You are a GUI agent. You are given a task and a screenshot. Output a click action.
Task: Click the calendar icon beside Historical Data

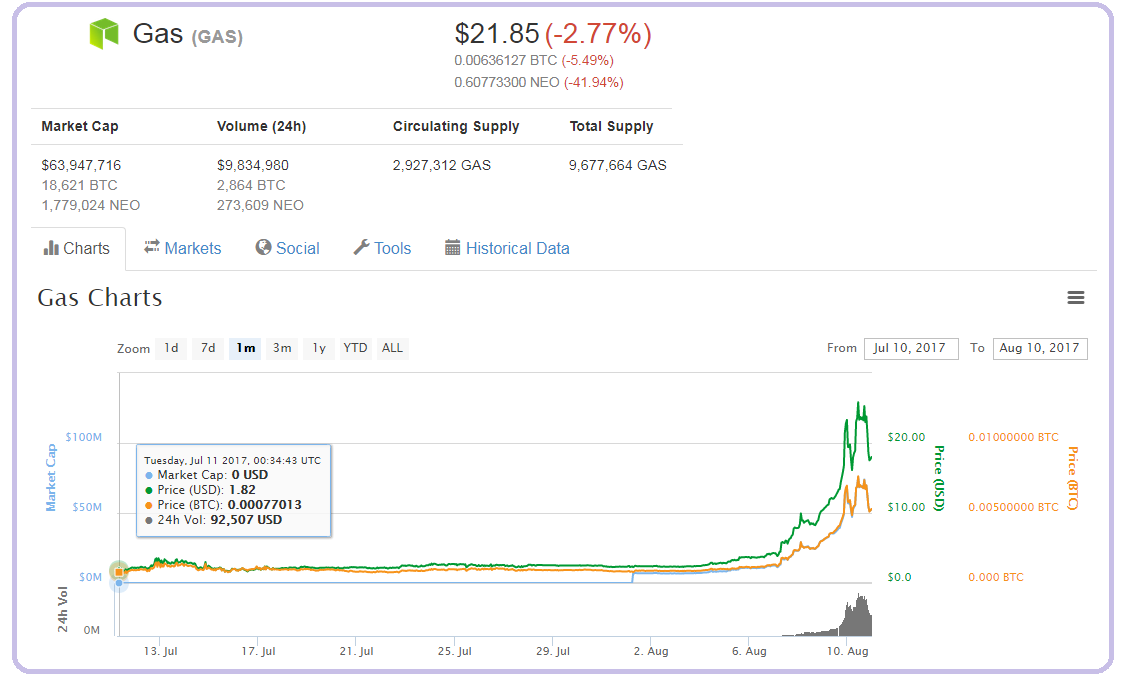pos(452,248)
